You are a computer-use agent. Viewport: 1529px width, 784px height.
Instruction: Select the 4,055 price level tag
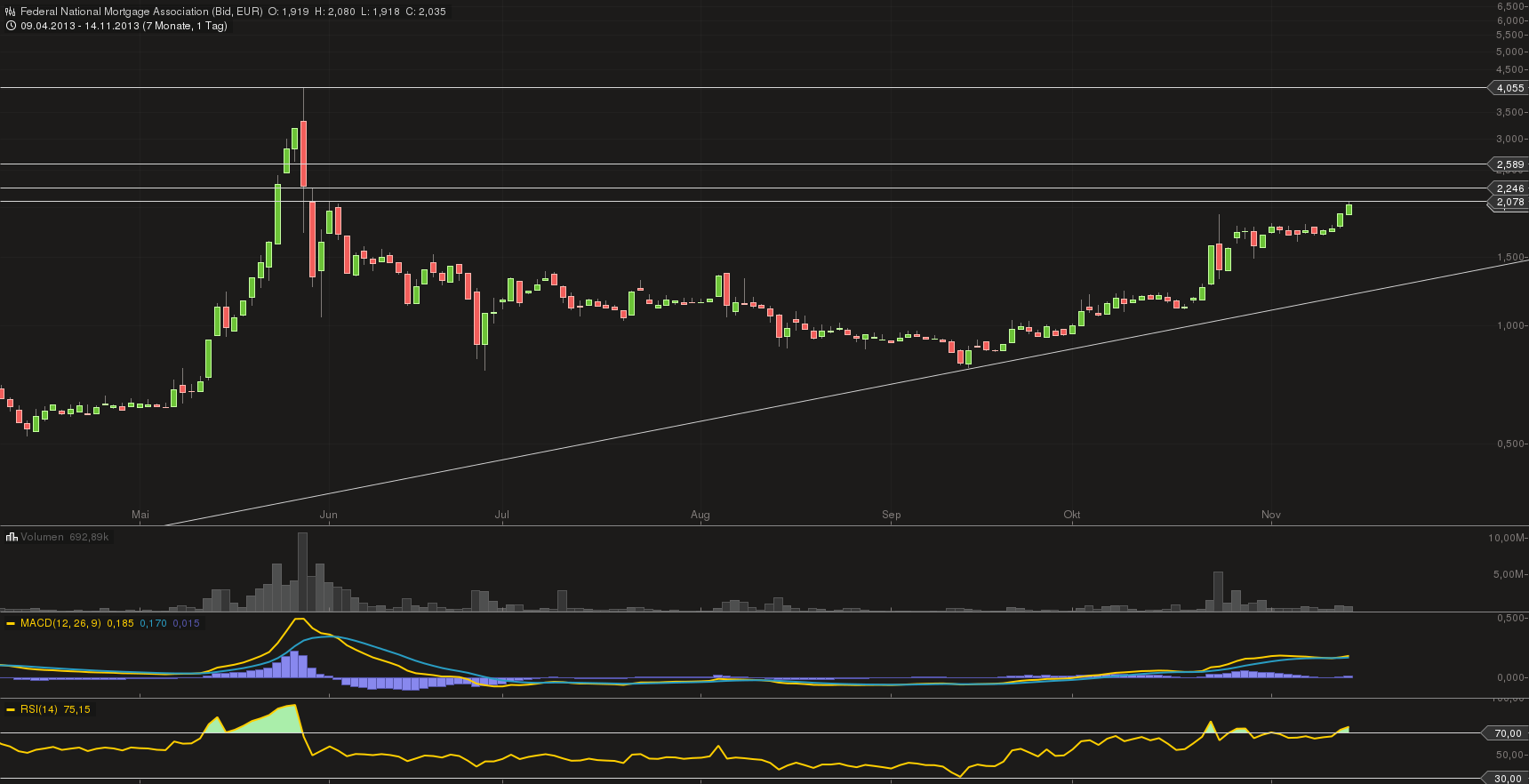[x=1509, y=88]
